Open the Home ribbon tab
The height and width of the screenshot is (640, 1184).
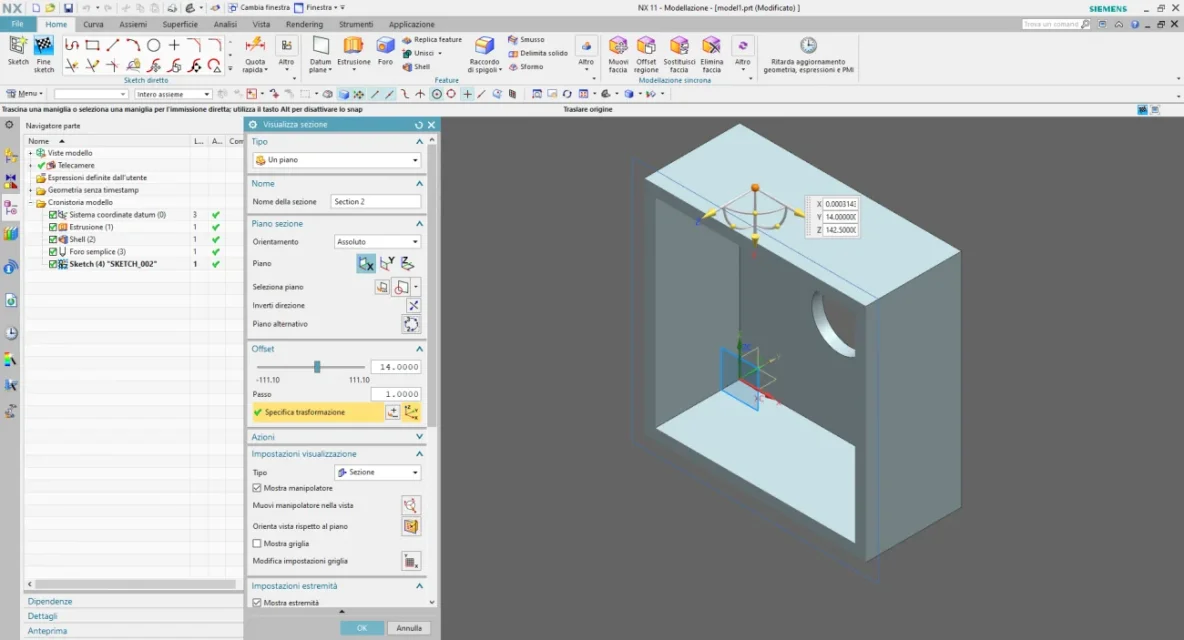(56, 24)
